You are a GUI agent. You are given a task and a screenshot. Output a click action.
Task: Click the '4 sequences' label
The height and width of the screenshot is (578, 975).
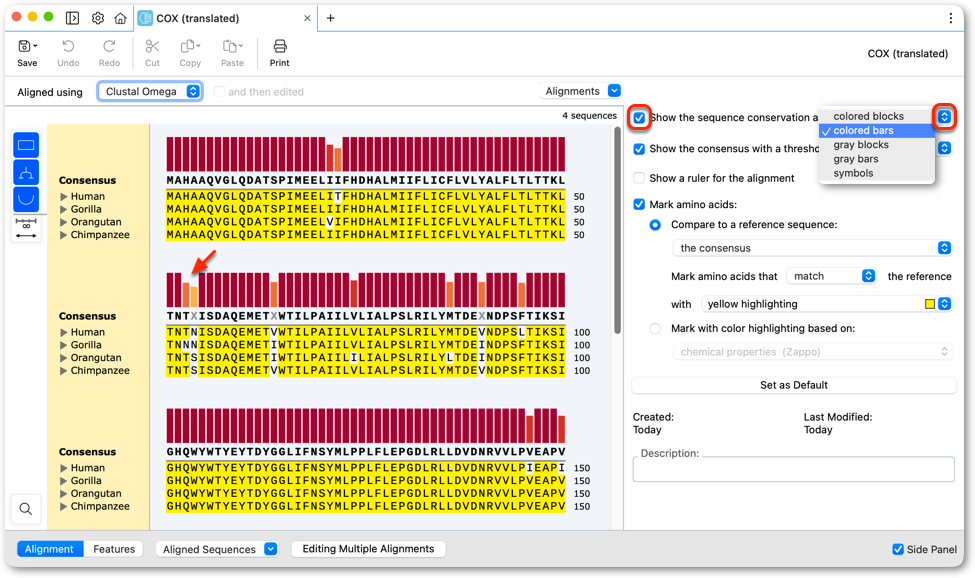pos(589,116)
